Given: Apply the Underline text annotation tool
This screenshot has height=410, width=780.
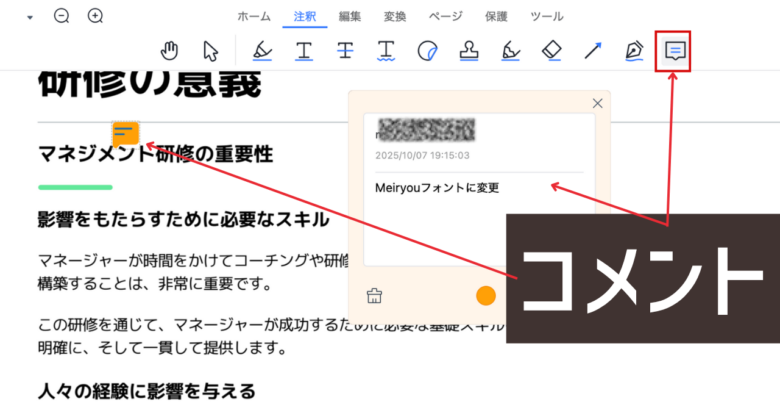Looking at the screenshot, I should 303,50.
